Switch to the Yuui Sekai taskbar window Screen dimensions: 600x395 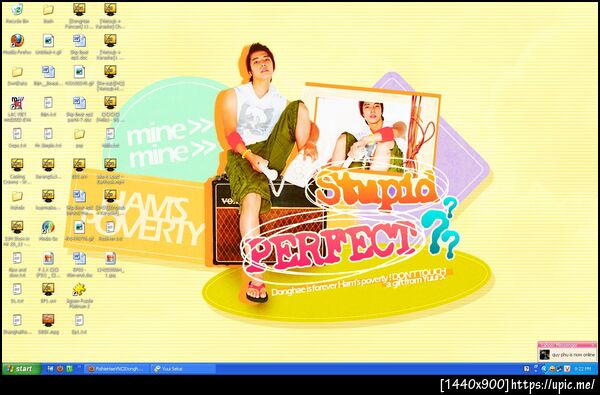183,369
